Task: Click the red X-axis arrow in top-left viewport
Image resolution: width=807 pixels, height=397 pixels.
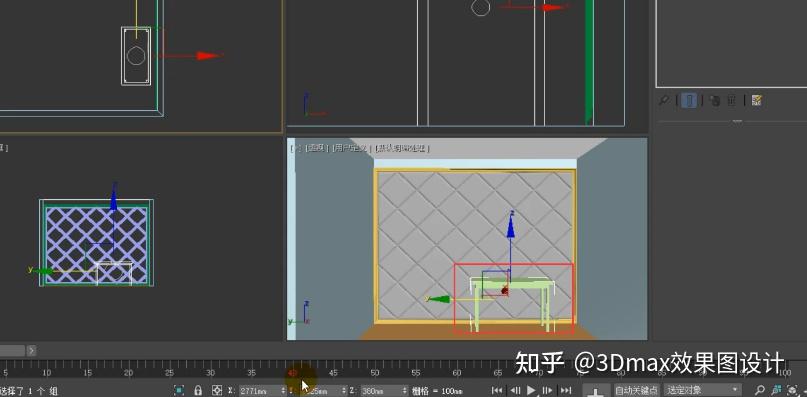Action: click(x=209, y=56)
